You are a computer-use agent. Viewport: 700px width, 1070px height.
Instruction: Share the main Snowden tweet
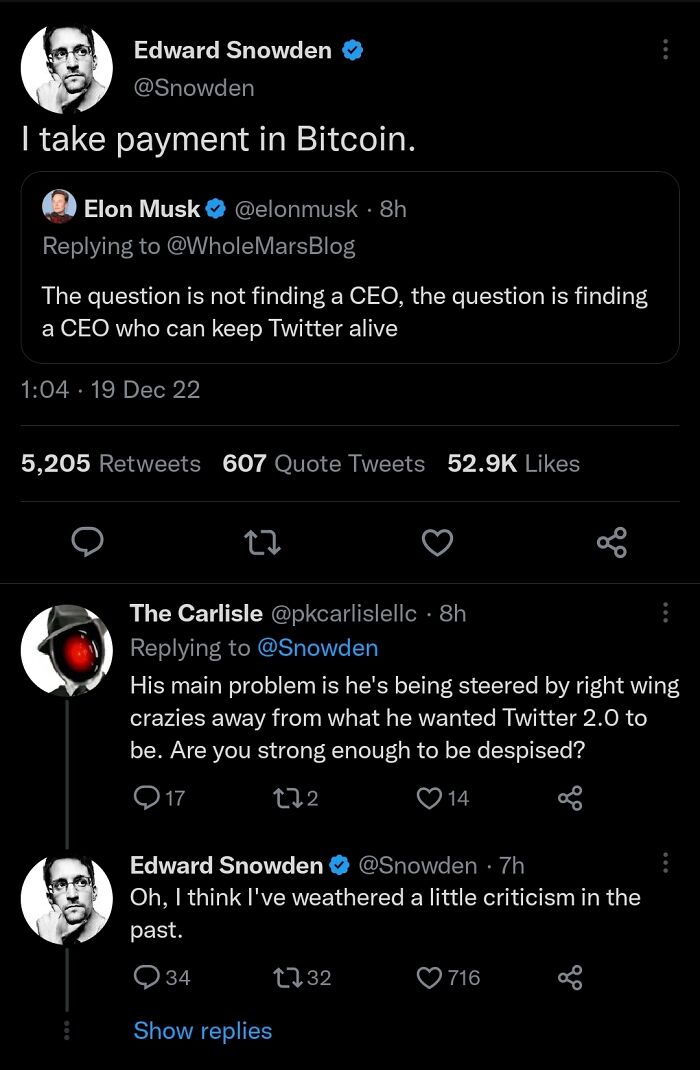coord(611,542)
